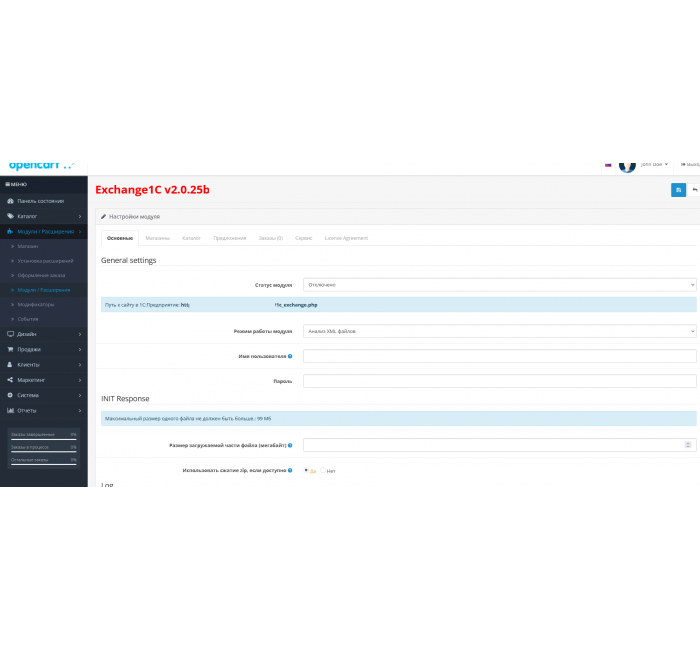Toggle the МЕНЮ hamburger icon
Screen dimensions: 700x650
pos(8,184)
